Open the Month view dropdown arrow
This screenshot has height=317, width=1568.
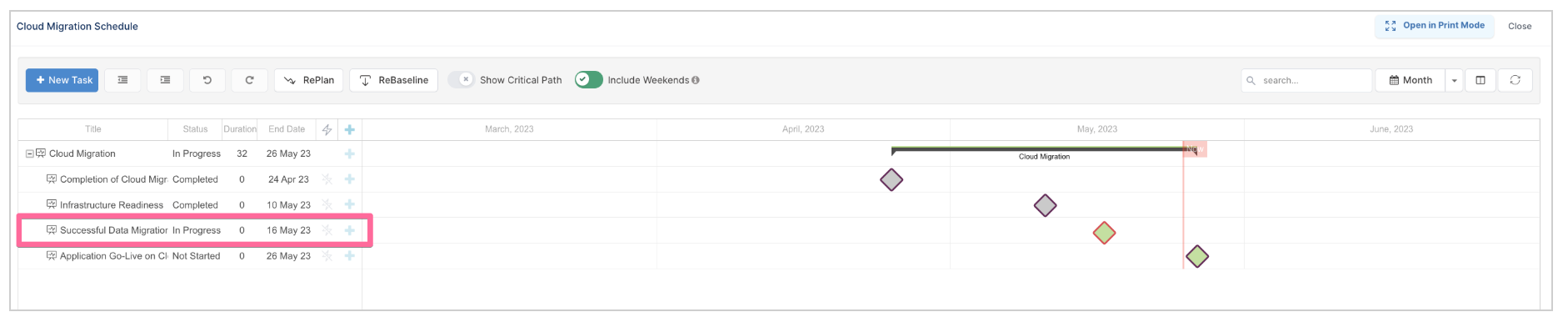(1455, 80)
